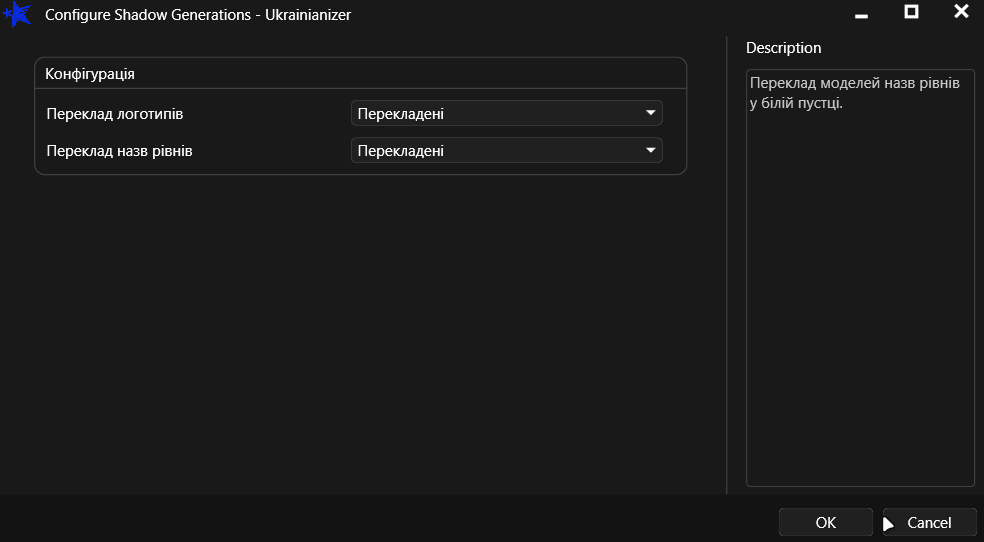Click the Description heading label

[x=783, y=48]
